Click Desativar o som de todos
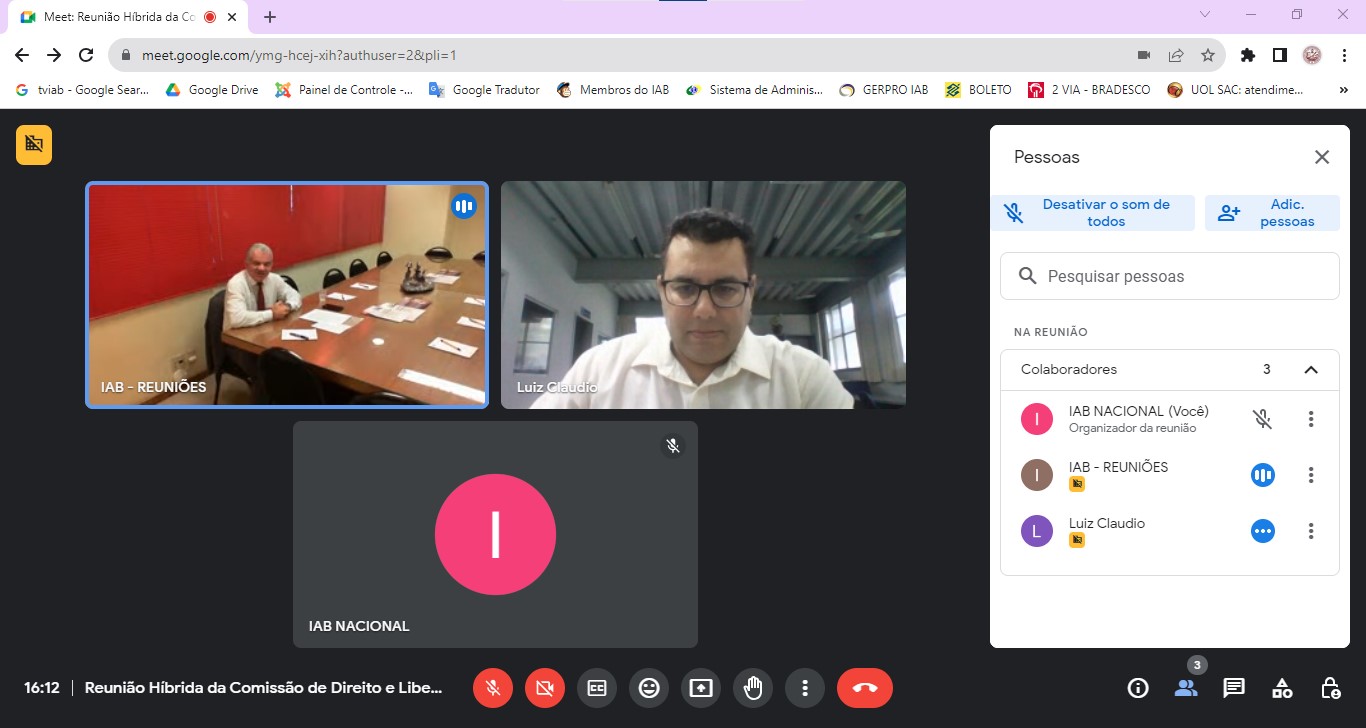The height and width of the screenshot is (728, 1366). tap(1093, 213)
